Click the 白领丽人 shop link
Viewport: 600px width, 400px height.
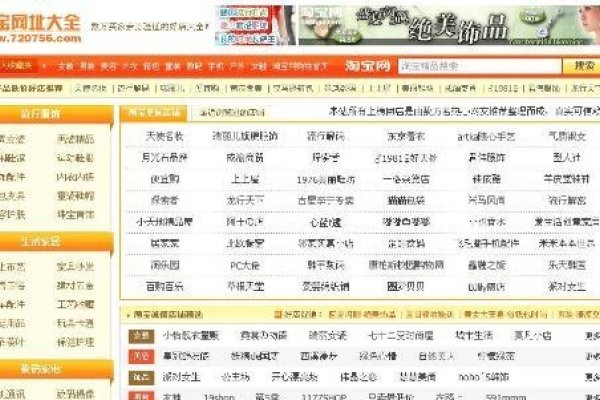coord(436,356)
